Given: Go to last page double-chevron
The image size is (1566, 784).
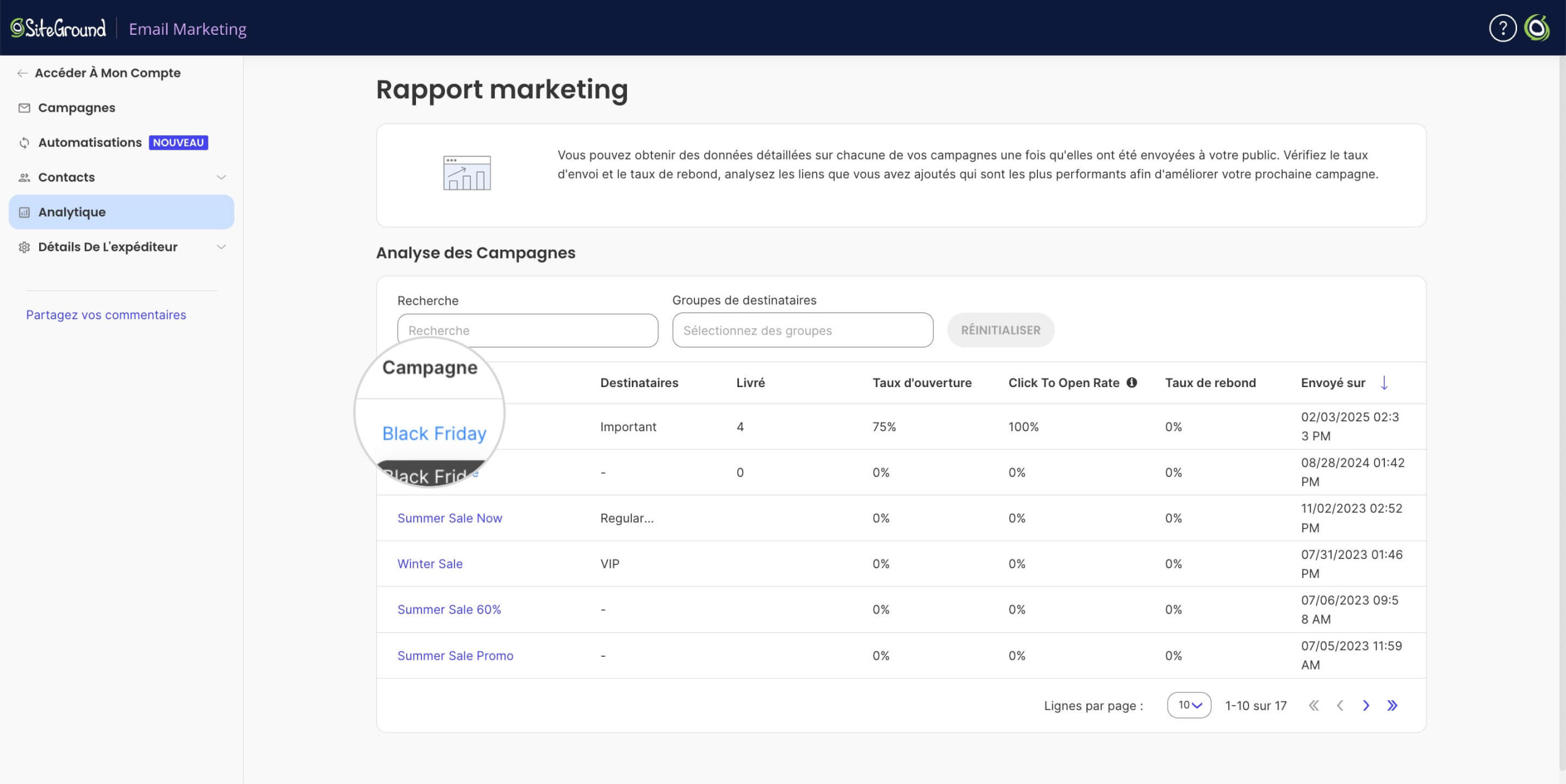Looking at the screenshot, I should 1392,706.
